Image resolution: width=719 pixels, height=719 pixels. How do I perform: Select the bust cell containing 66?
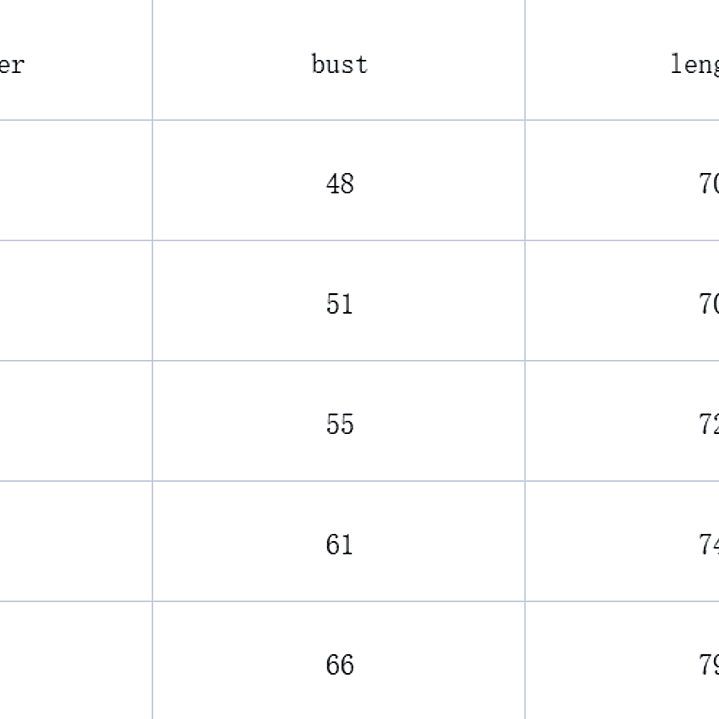tap(339, 664)
